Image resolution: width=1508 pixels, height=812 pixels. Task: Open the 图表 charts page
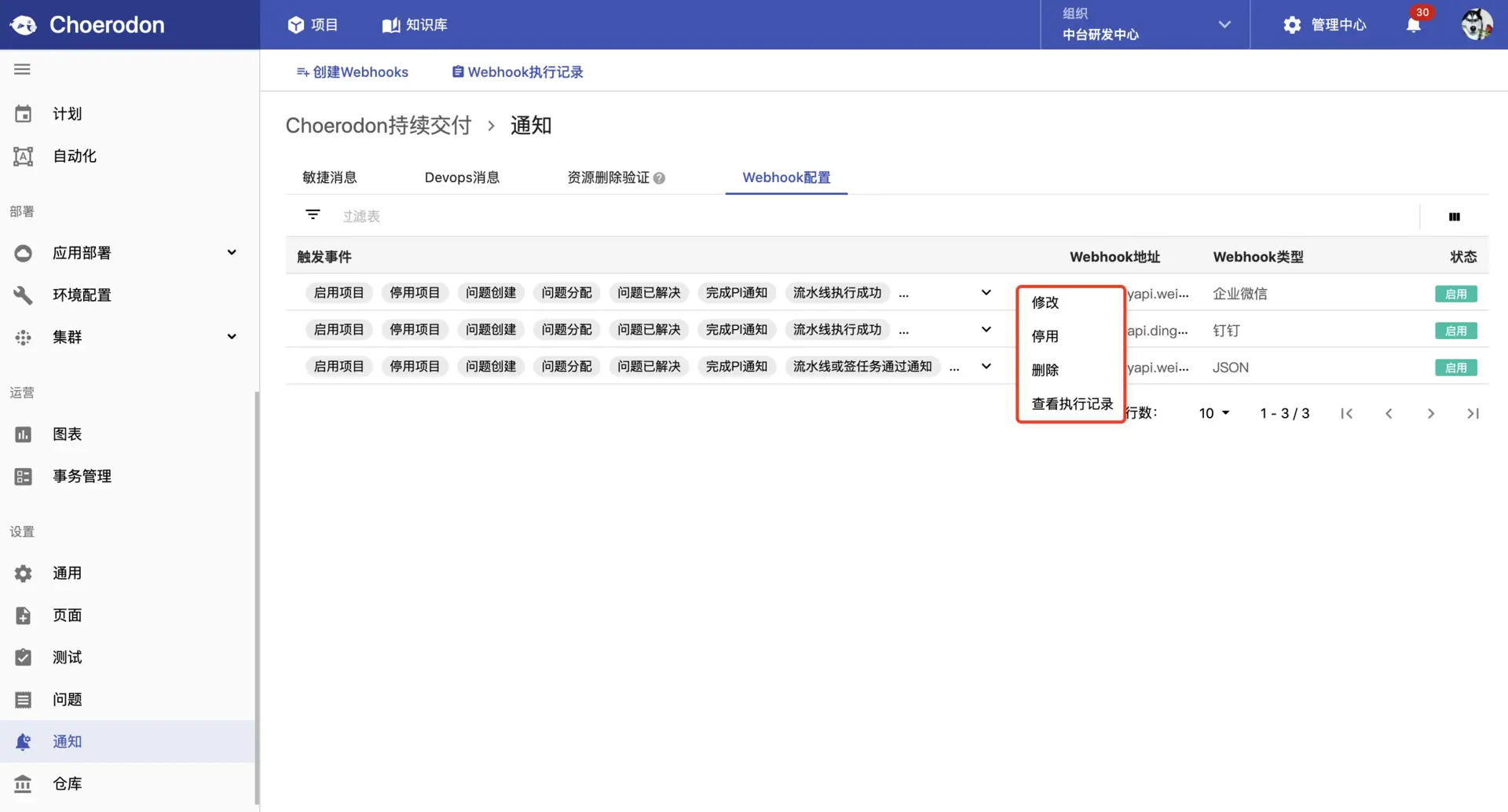pos(67,433)
